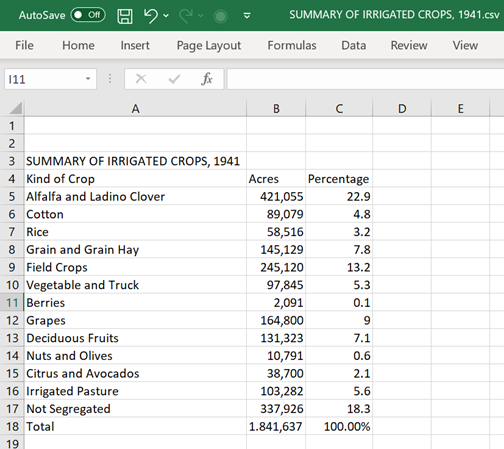Click the Save floppy disk icon
504x449 pixels.
[x=125, y=16]
